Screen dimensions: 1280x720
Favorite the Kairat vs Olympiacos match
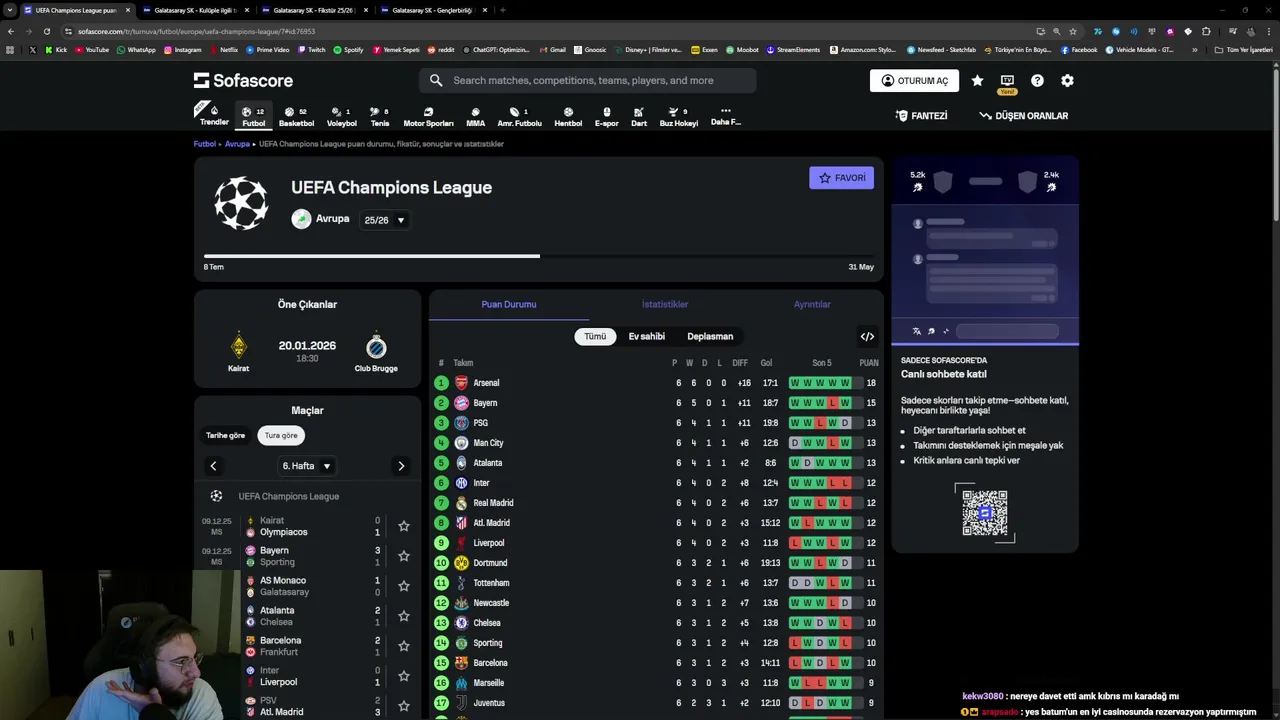pos(404,526)
